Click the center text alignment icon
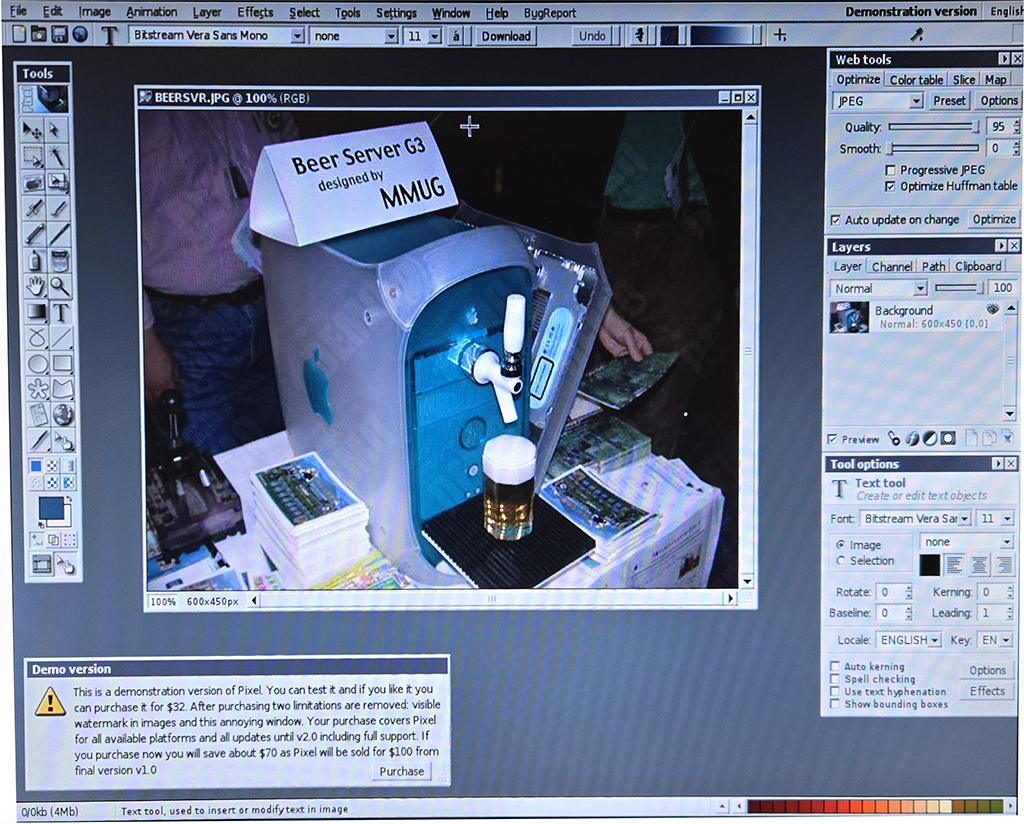 click(x=978, y=565)
